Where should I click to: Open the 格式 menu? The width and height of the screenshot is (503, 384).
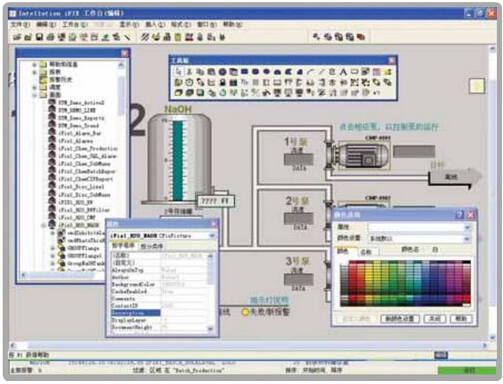[x=181, y=24]
